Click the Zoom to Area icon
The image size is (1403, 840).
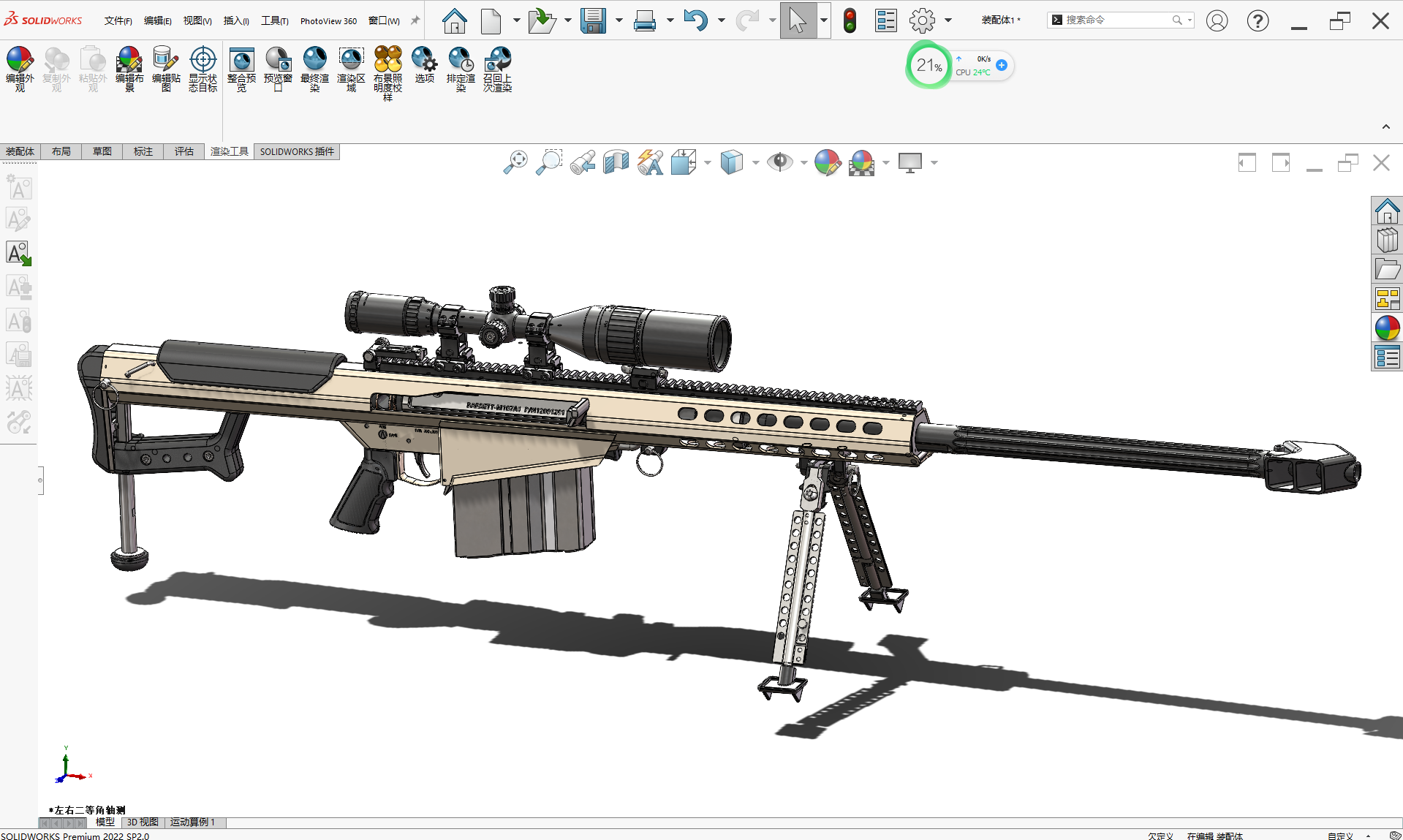(549, 162)
